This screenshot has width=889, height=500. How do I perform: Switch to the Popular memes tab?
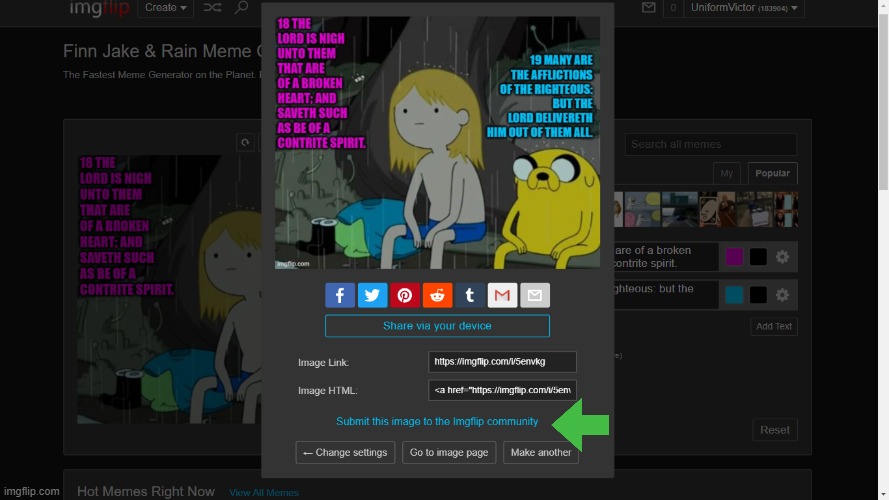tap(772, 173)
